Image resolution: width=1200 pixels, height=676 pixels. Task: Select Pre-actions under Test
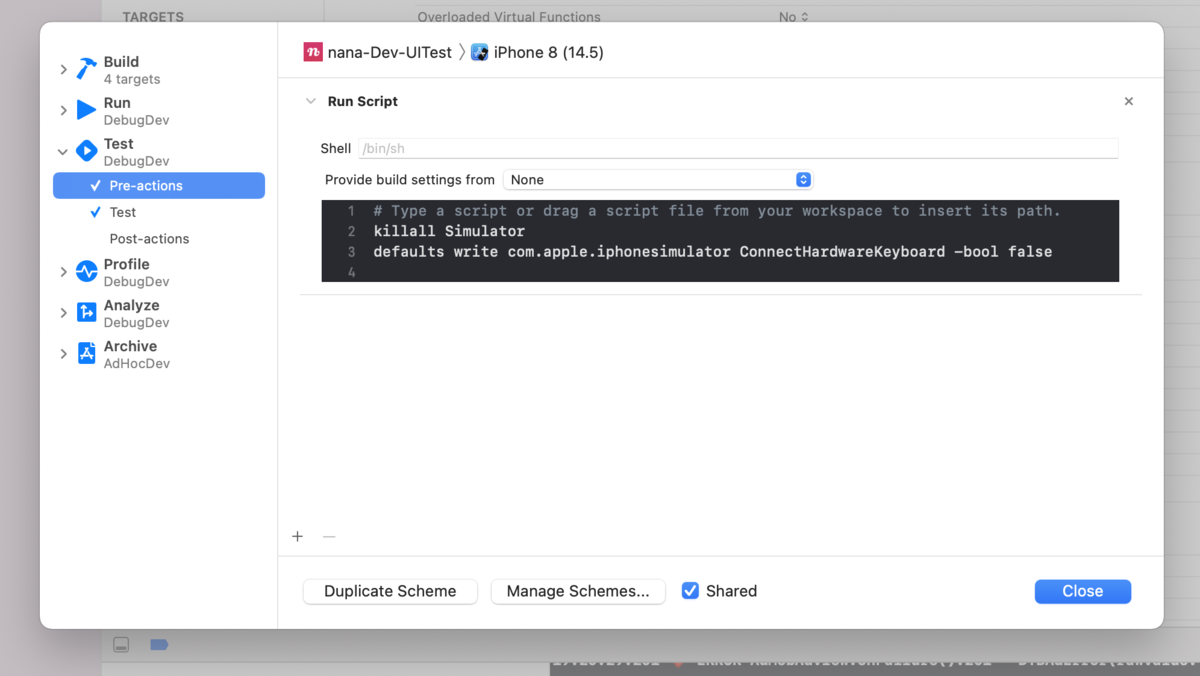click(159, 185)
